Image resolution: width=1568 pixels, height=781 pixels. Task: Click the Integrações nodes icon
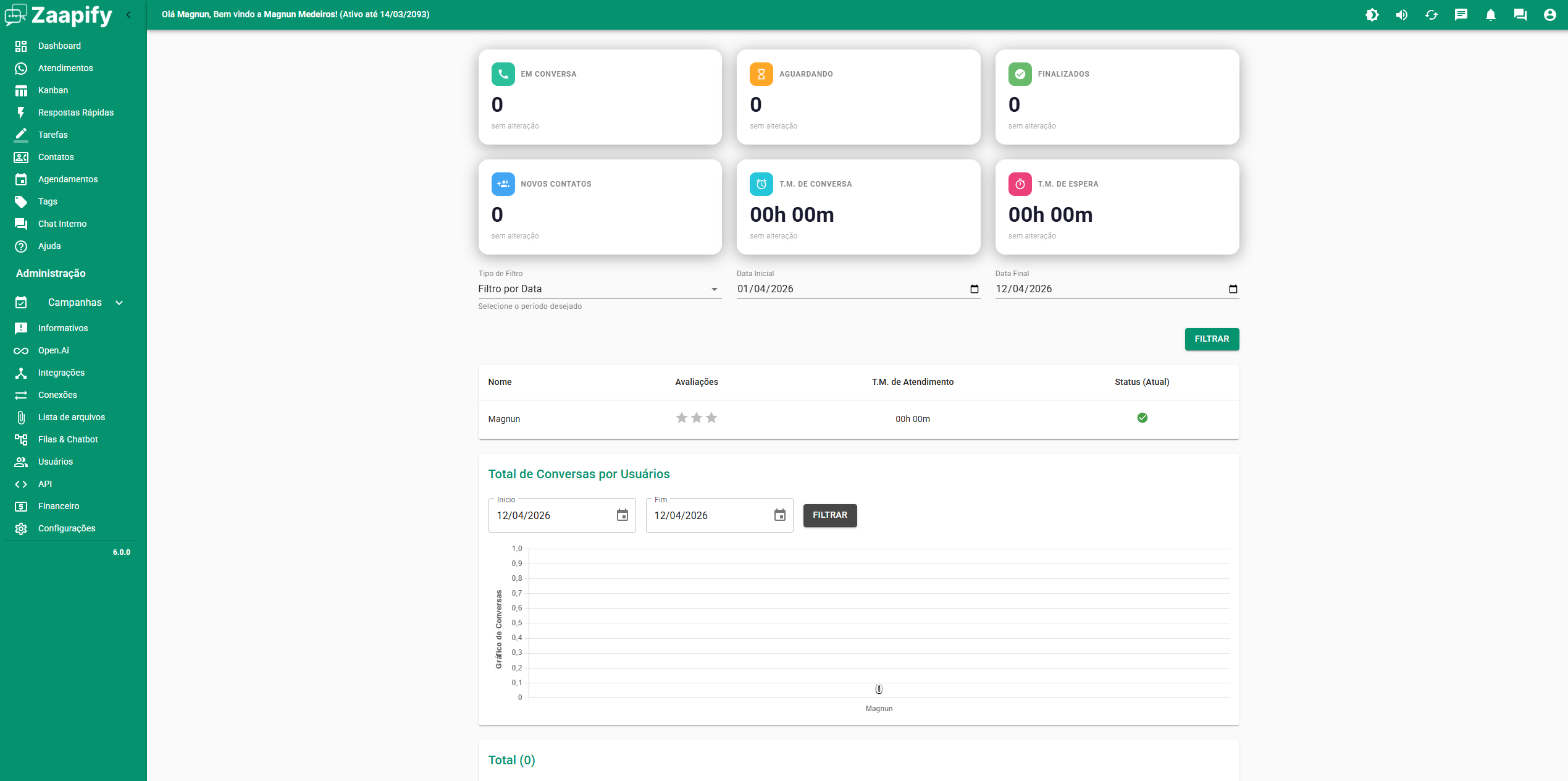click(21, 373)
